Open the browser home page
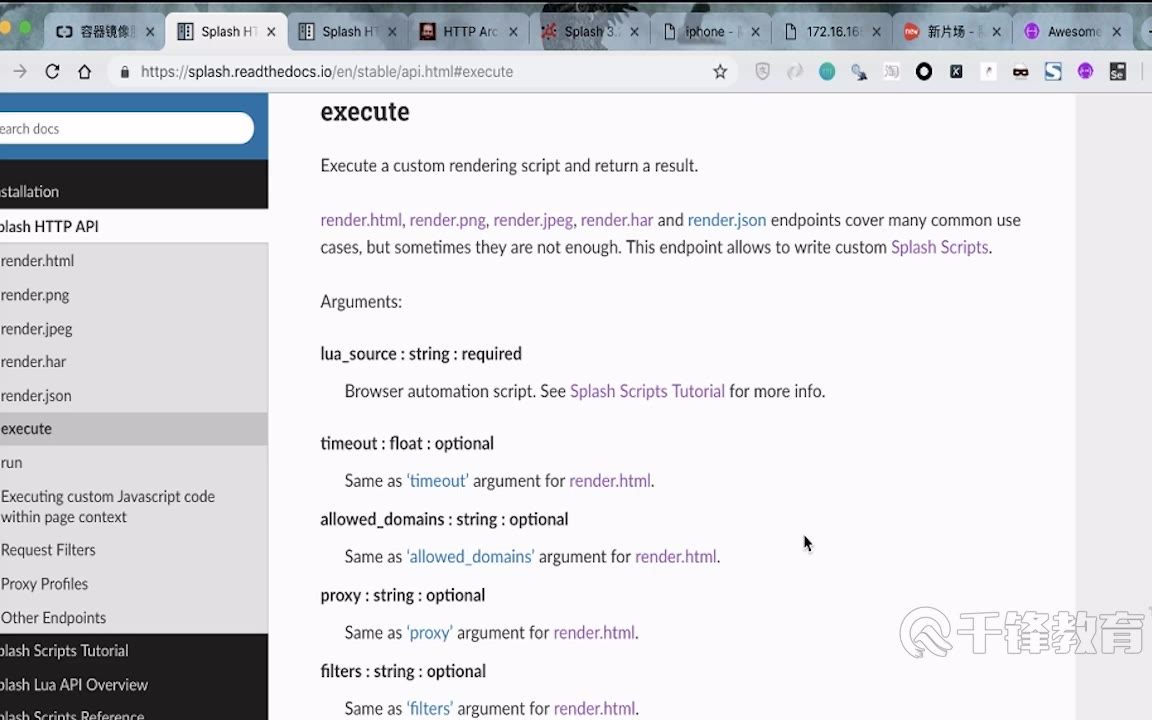 pos(84,71)
